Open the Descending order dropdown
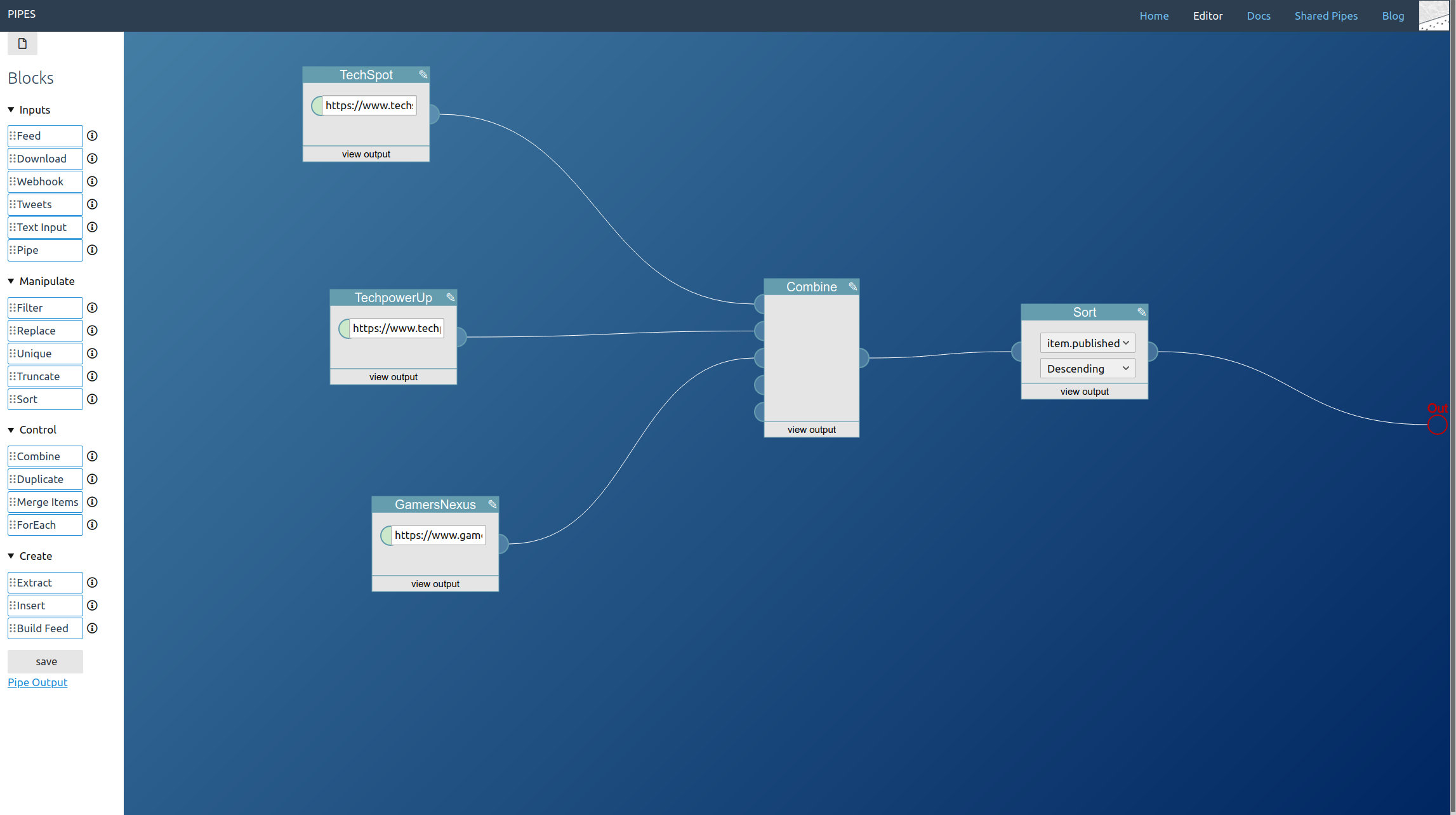Screen dimensions: 1456x815 tap(1087, 368)
